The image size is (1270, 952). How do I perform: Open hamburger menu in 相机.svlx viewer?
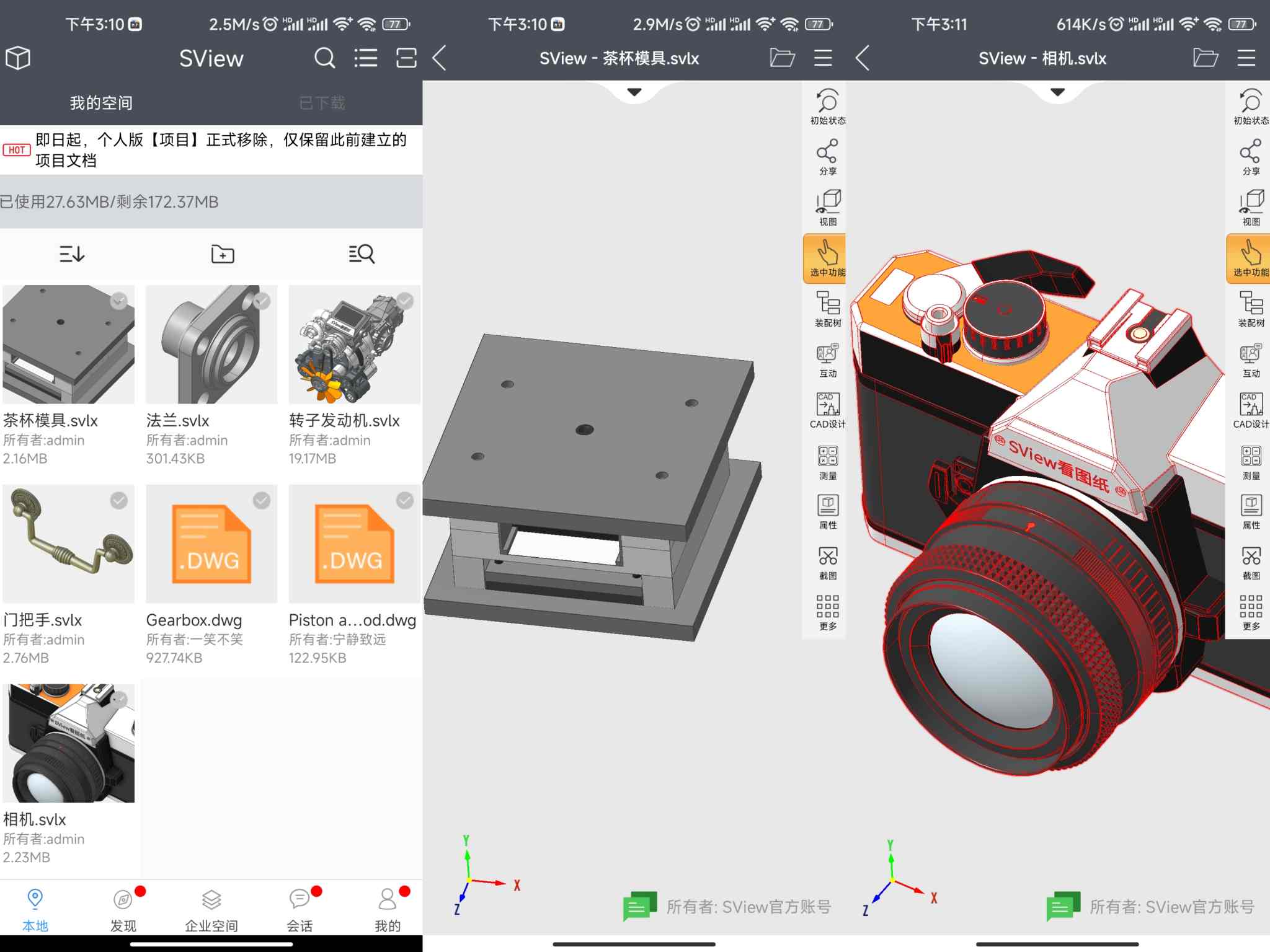[x=1246, y=58]
